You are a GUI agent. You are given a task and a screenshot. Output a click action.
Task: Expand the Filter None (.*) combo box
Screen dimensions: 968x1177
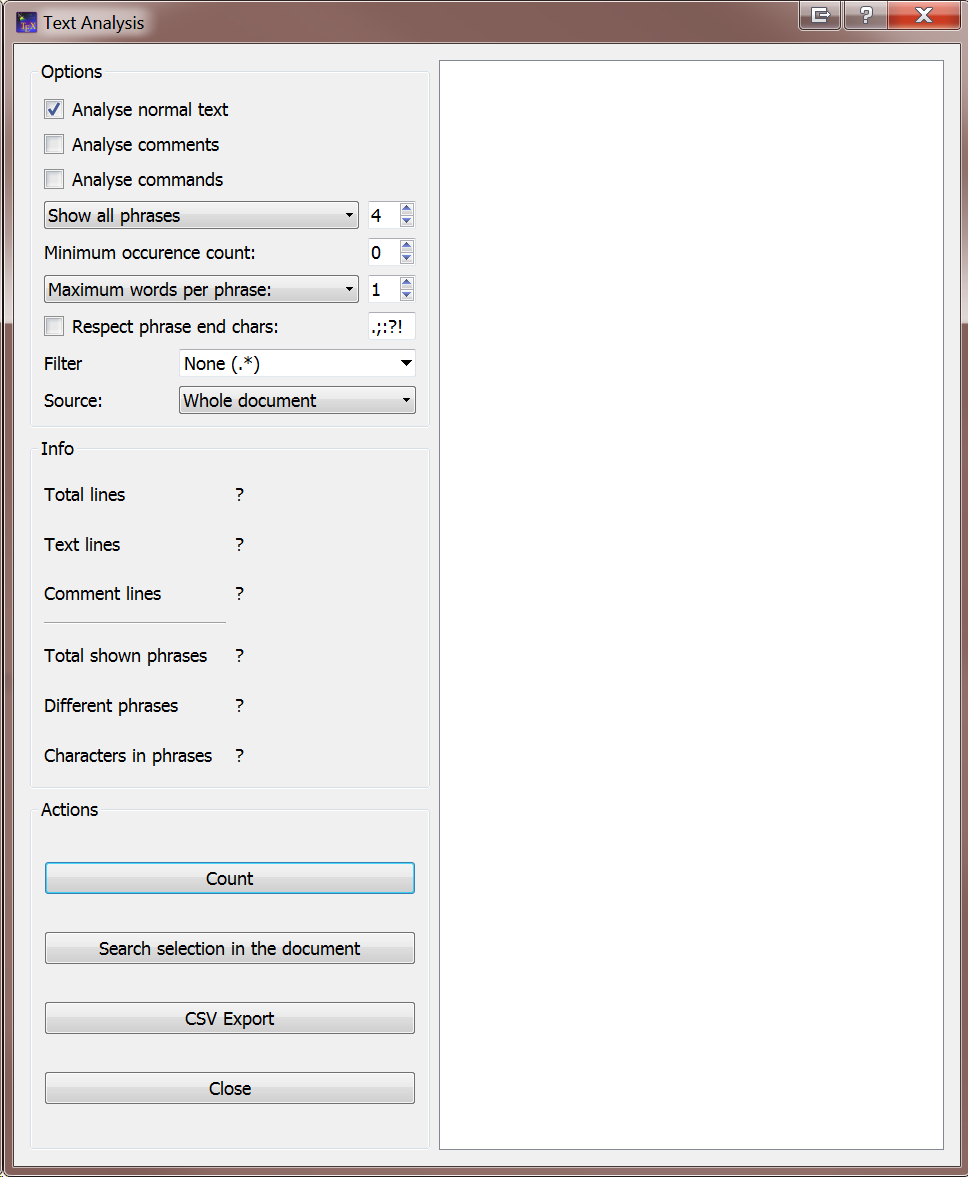[297, 363]
